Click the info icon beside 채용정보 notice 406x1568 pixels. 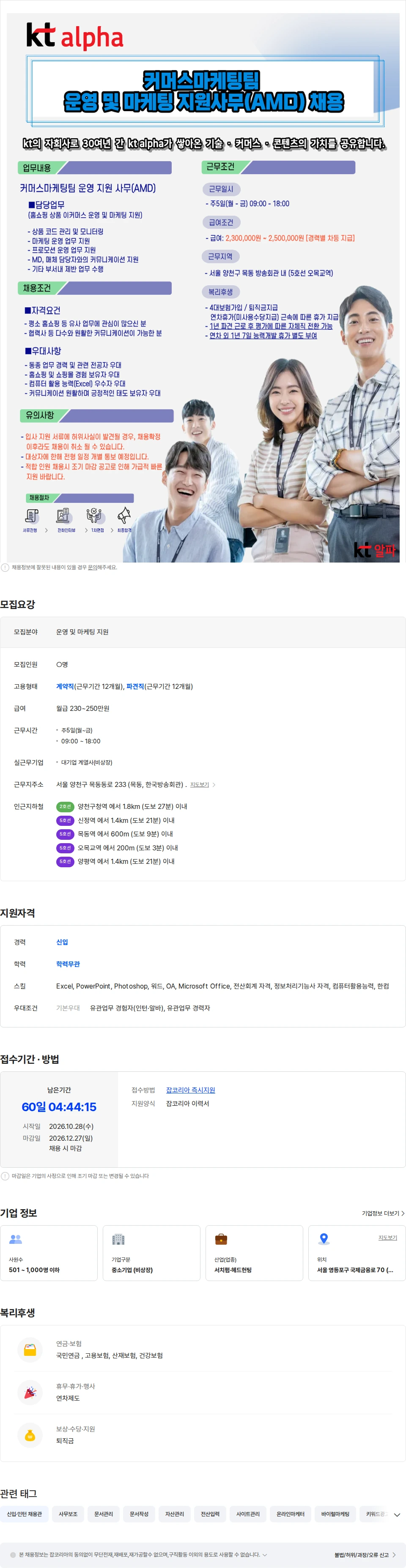pyautogui.click(x=5, y=567)
